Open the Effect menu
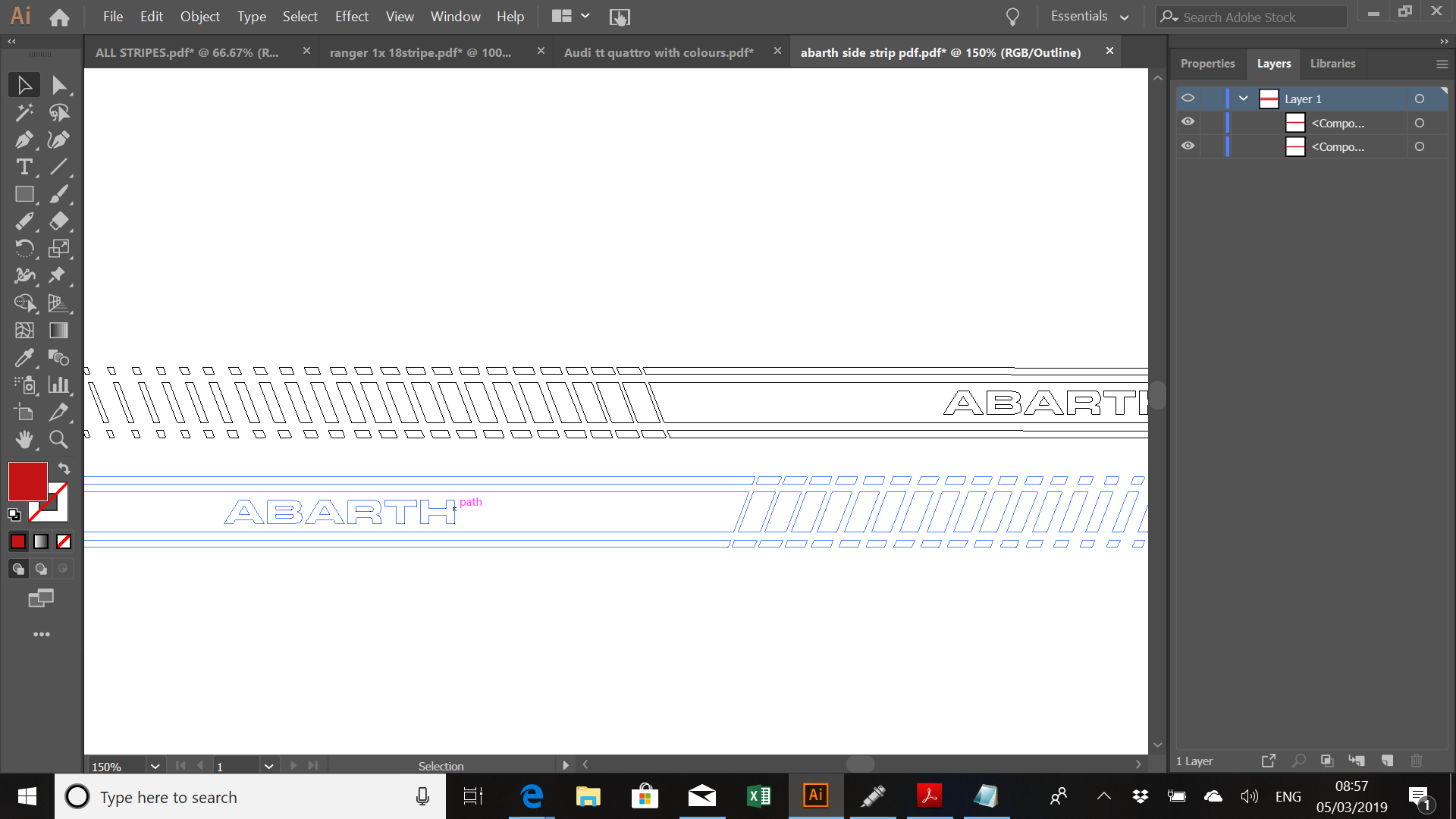The image size is (1456, 819). (352, 16)
